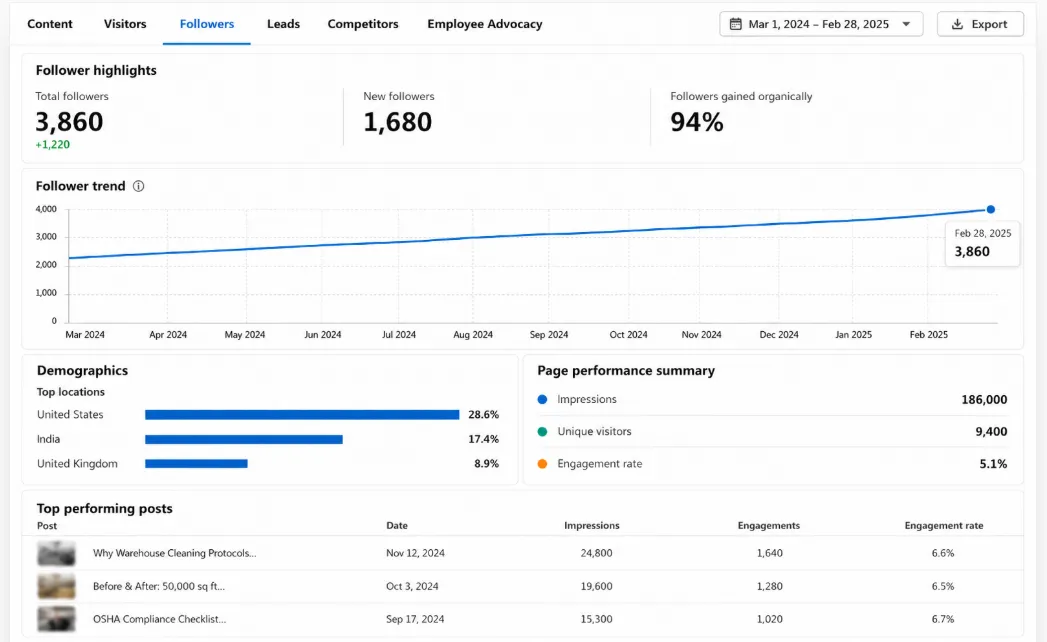This screenshot has height=642, width=1047.
Task: Open post 'Why Warehouse Cleaning Protocols...'
Action: click(x=174, y=553)
